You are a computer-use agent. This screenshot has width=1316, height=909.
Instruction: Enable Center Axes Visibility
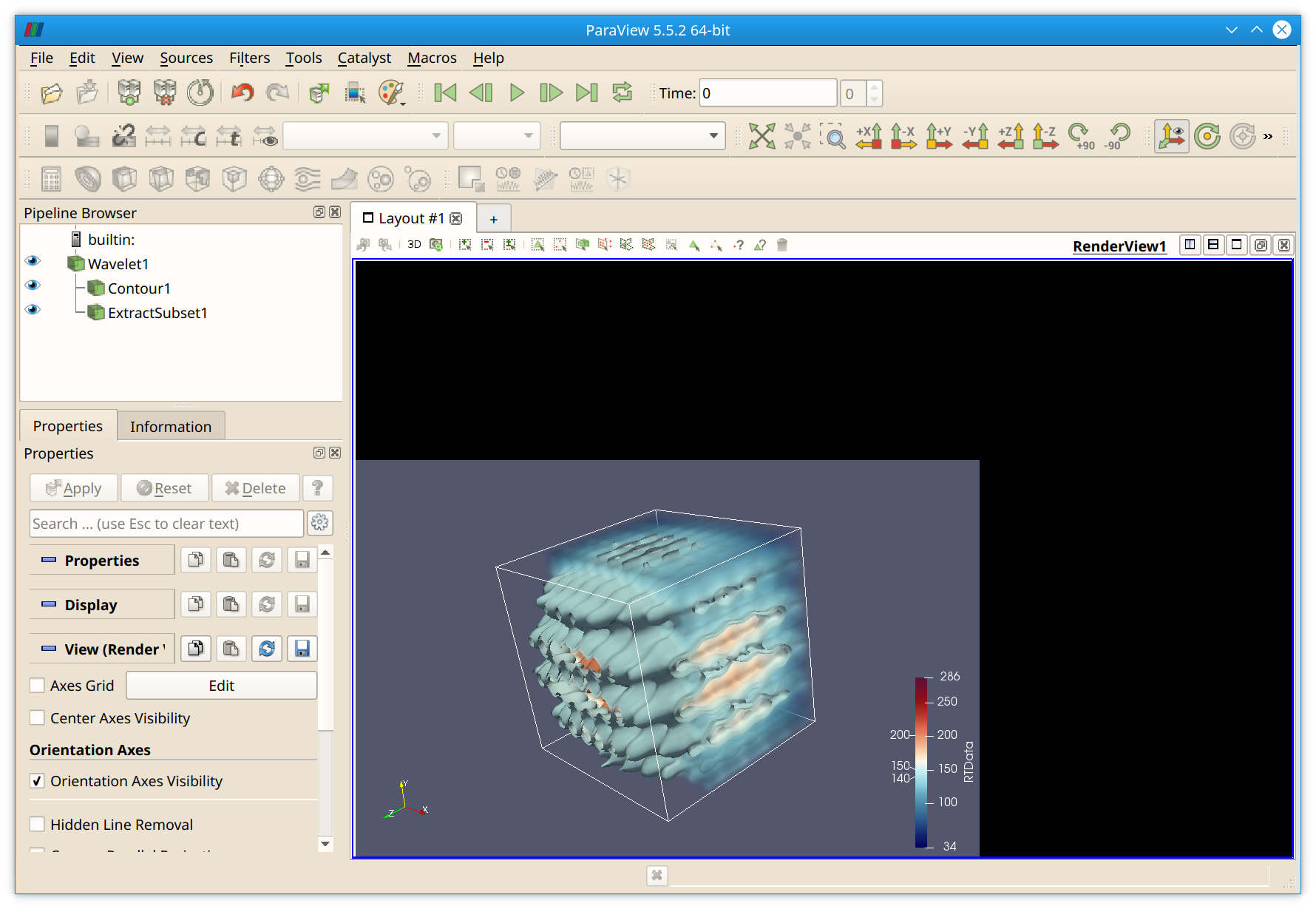click(x=37, y=718)
